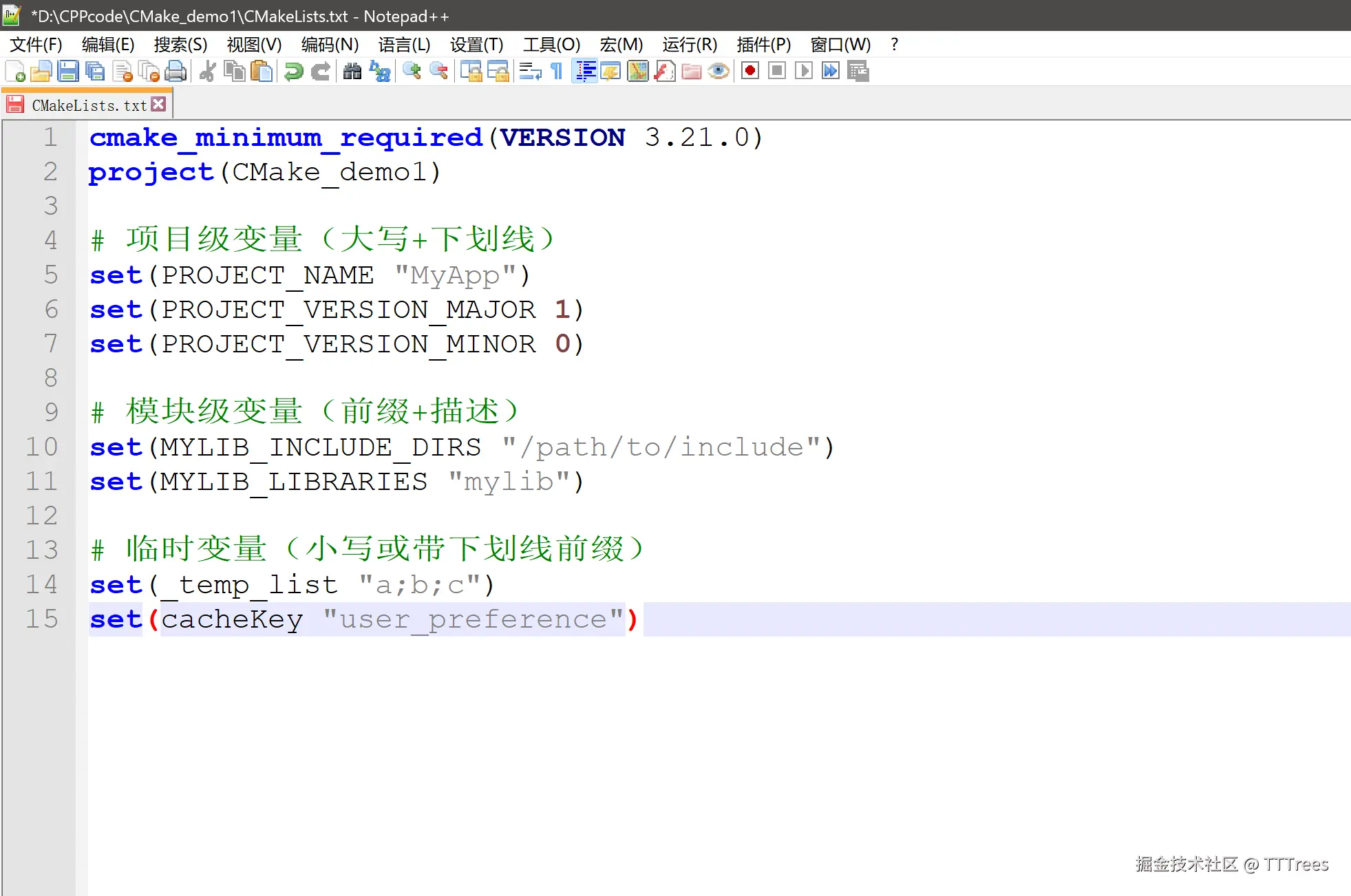Click the Print icon
Viewport: 1351px width, 896px height.
click(x=175, y=71)
